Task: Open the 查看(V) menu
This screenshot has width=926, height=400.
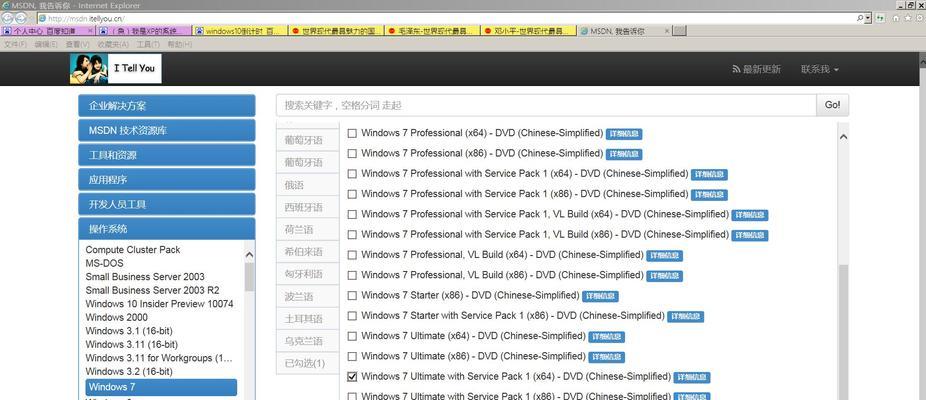Action: point(77,44)
